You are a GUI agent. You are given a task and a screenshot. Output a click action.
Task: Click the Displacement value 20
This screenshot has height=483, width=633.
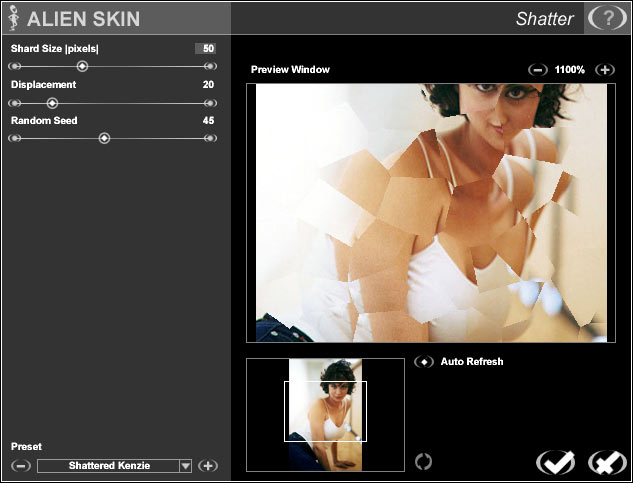[208, 84]
